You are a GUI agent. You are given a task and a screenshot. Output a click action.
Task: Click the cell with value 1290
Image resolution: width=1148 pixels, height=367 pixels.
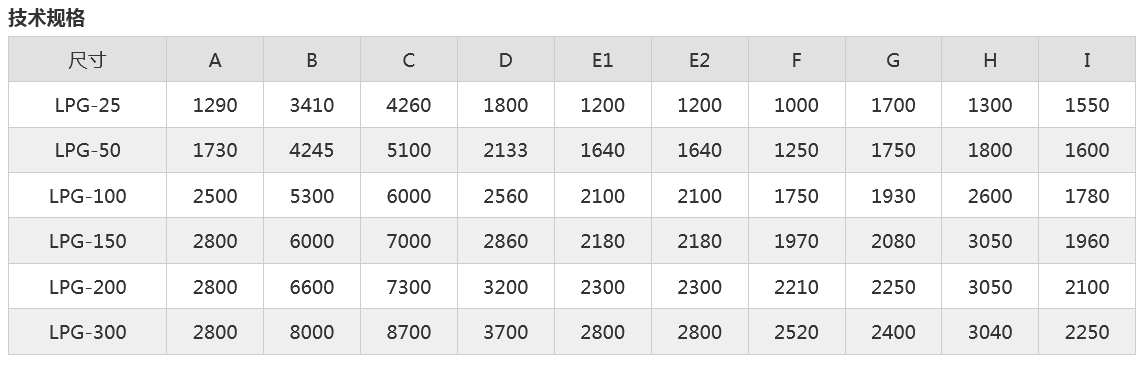[x=215, y=105]
